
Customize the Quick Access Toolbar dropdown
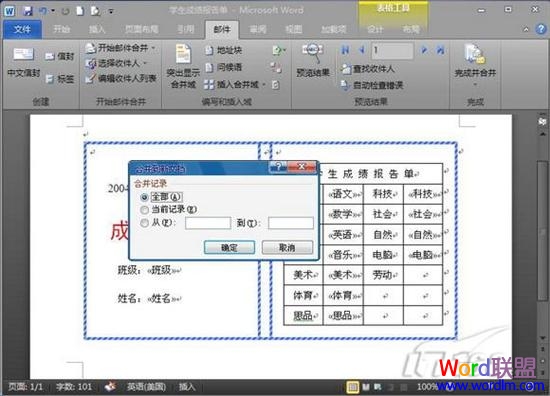click(x=111, y=12)
